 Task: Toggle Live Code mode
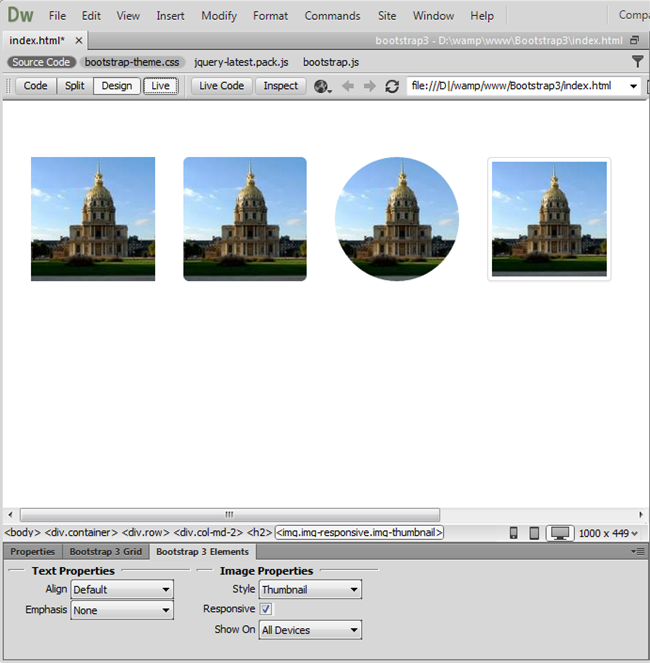coord(222,86)
